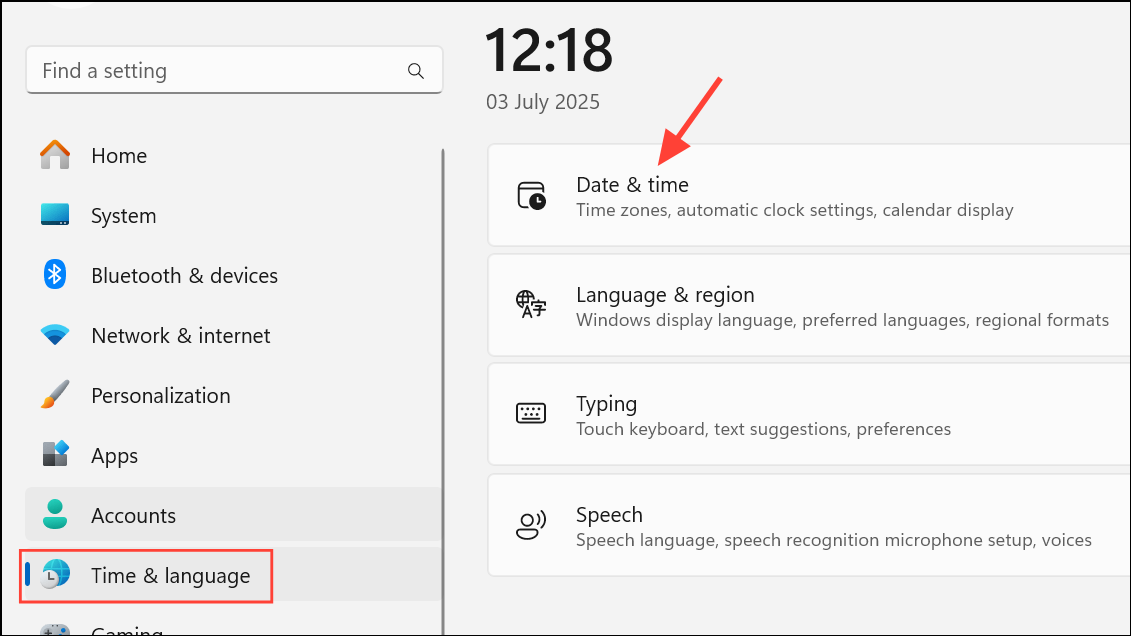Click 'Touch keyboard, text suggestions, preferences' description
Viewport: 1131px width, 636px height.
pyautogui.click(x=763, y=429)
